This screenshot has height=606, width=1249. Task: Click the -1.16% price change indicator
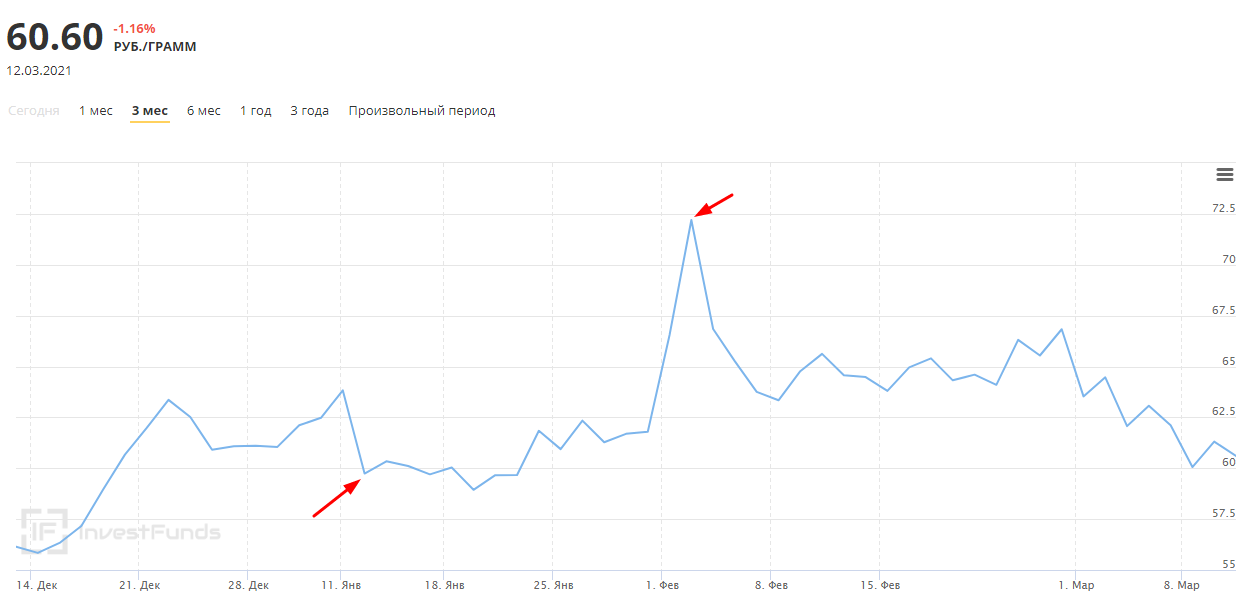[134, 29]
